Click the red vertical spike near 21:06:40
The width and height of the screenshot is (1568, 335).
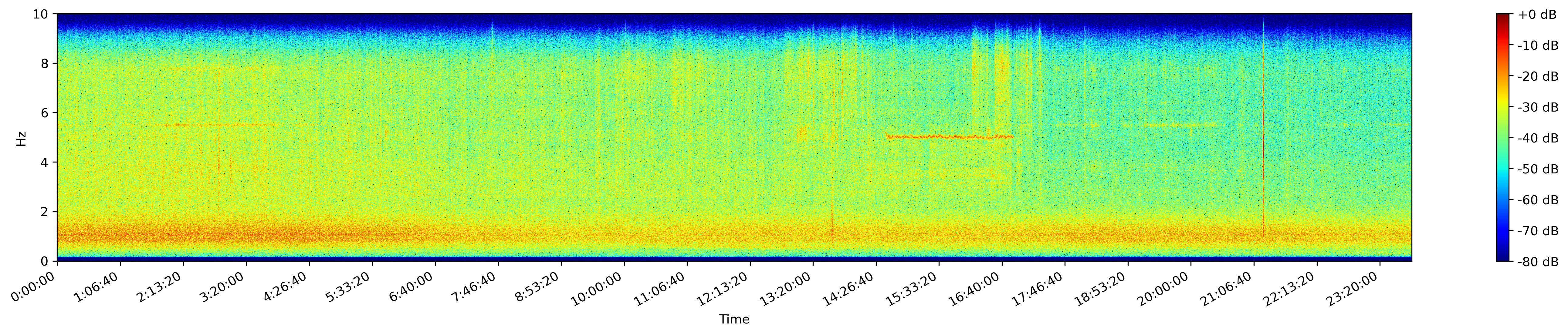point(1263,146)
